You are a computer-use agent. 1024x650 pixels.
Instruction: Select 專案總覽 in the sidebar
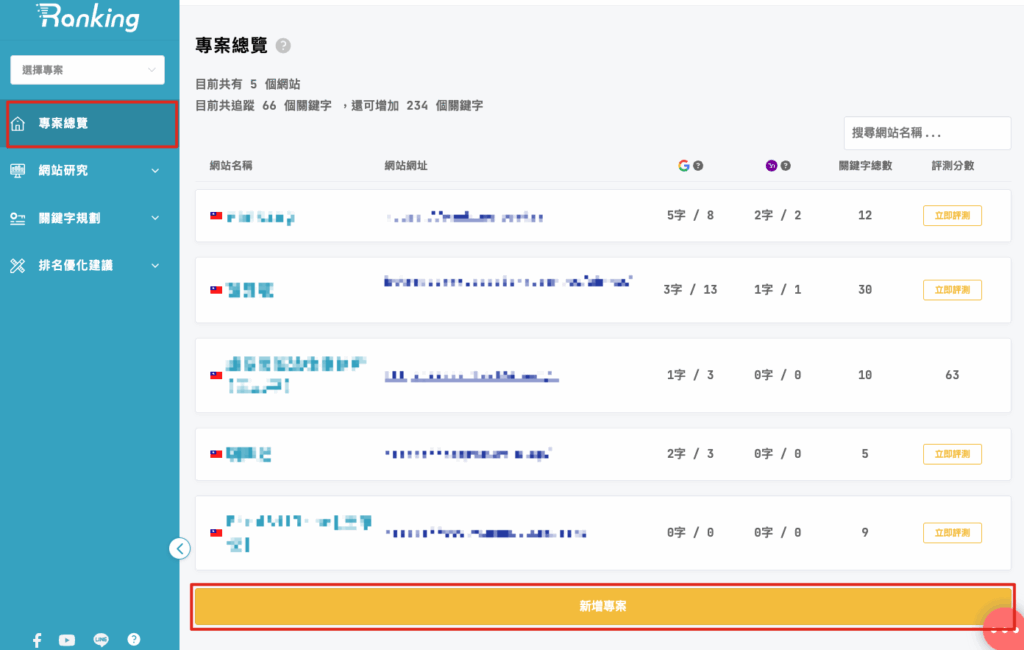point(91,124)
